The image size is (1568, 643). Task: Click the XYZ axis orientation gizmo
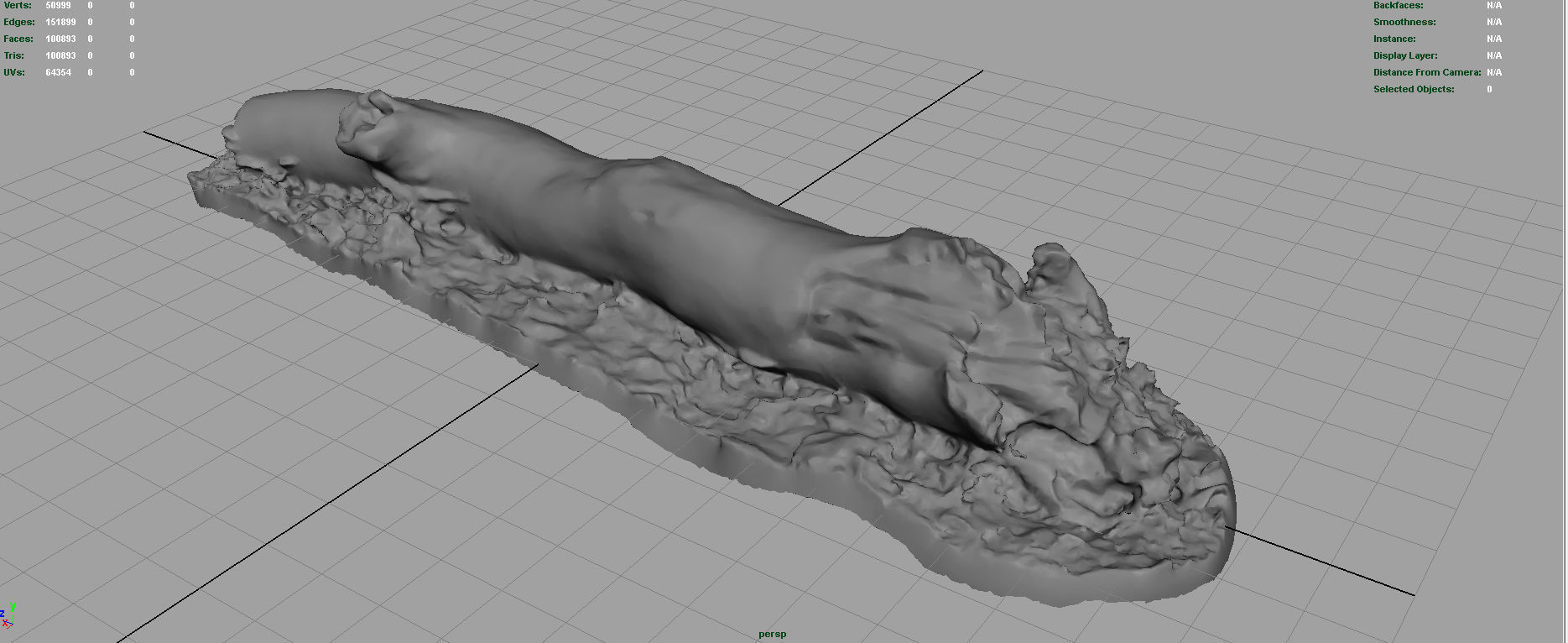[8, 615]
